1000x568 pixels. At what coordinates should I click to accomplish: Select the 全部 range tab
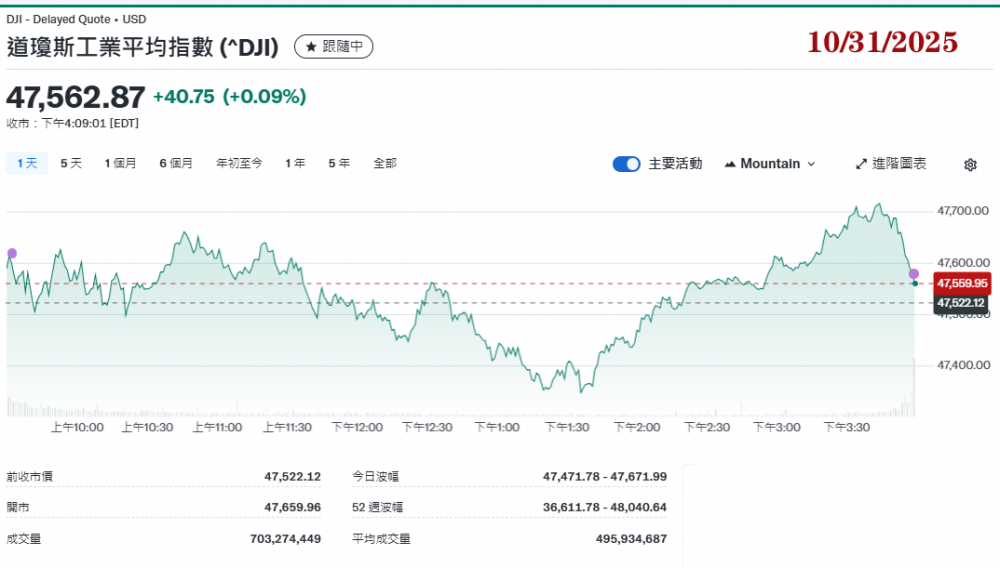point(385,163)
